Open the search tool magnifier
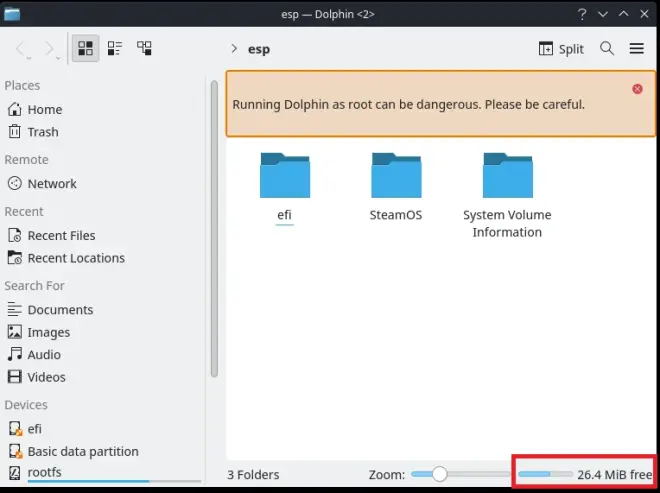Screen dimensions: 660x493 [x=607, y=48]
